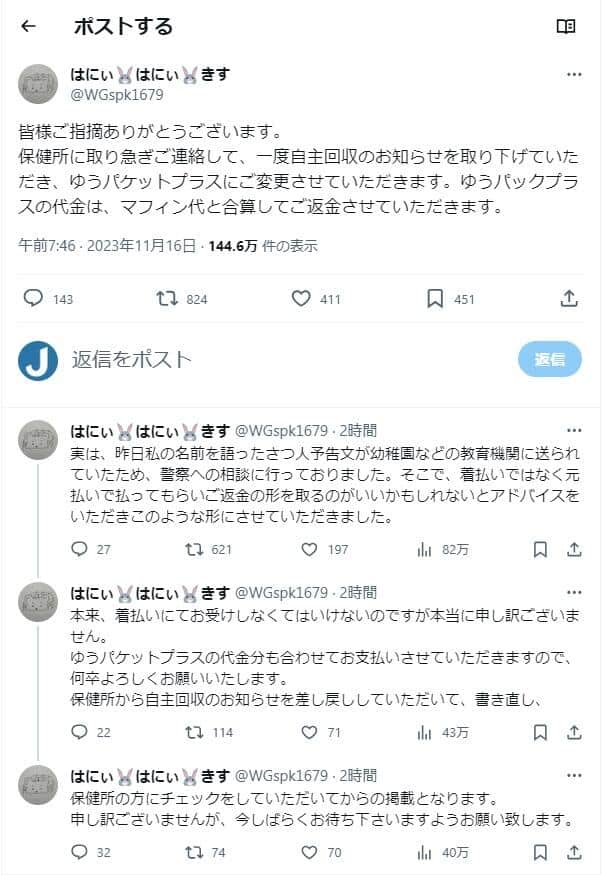View analytics for the reply with 82万 views
603x875 pixels.
pyautogui.click(x=424, y=548)
